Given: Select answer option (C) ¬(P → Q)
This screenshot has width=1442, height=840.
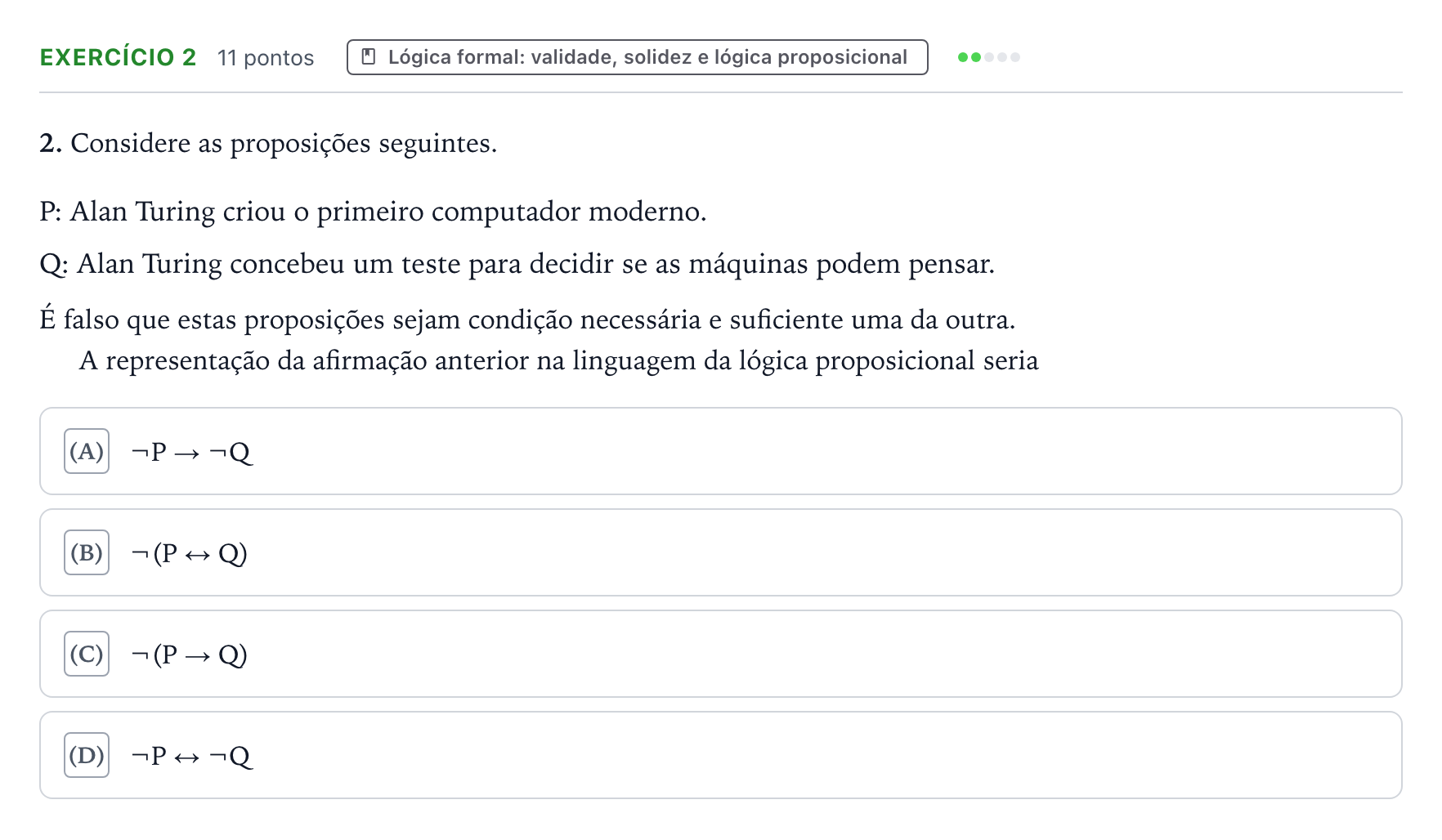Looking at the screenshot, I should point(720,654).
